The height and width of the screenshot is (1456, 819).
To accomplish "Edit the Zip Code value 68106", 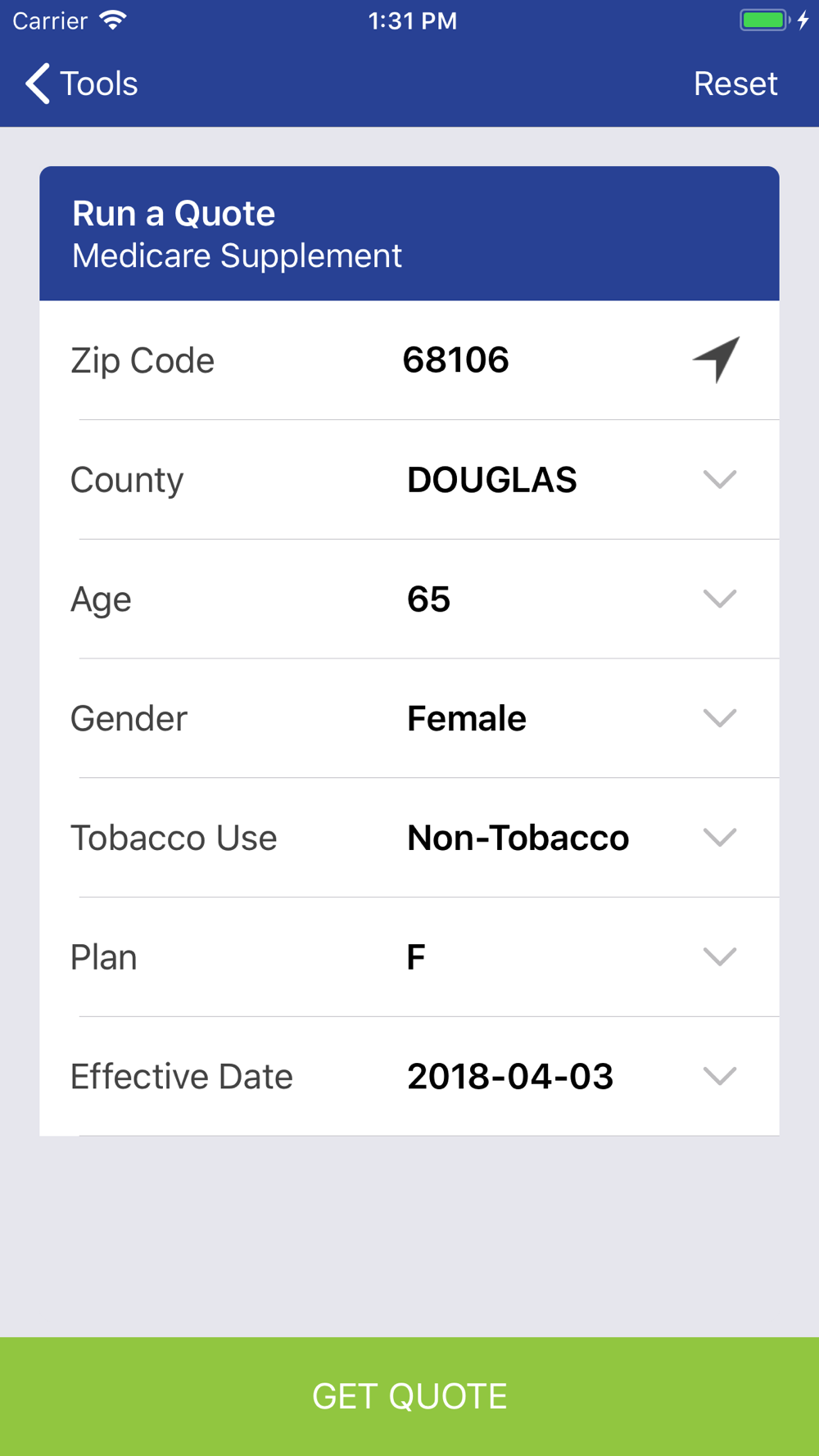I will coord(456,360).
